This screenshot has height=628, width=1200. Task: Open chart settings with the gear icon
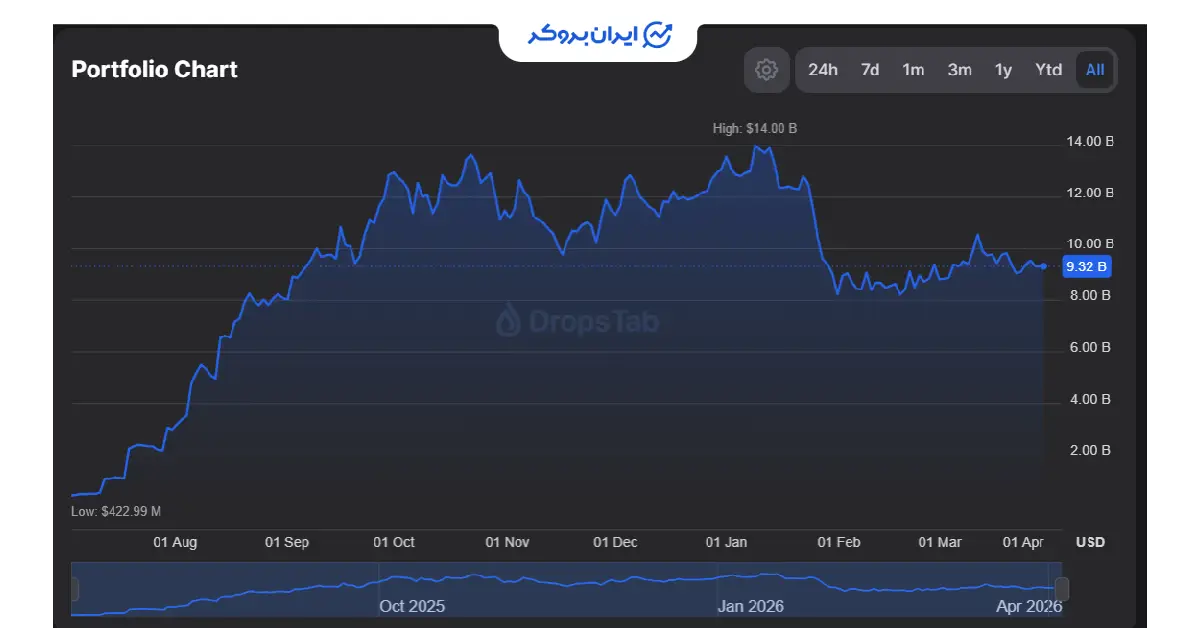tap(766, 70)
